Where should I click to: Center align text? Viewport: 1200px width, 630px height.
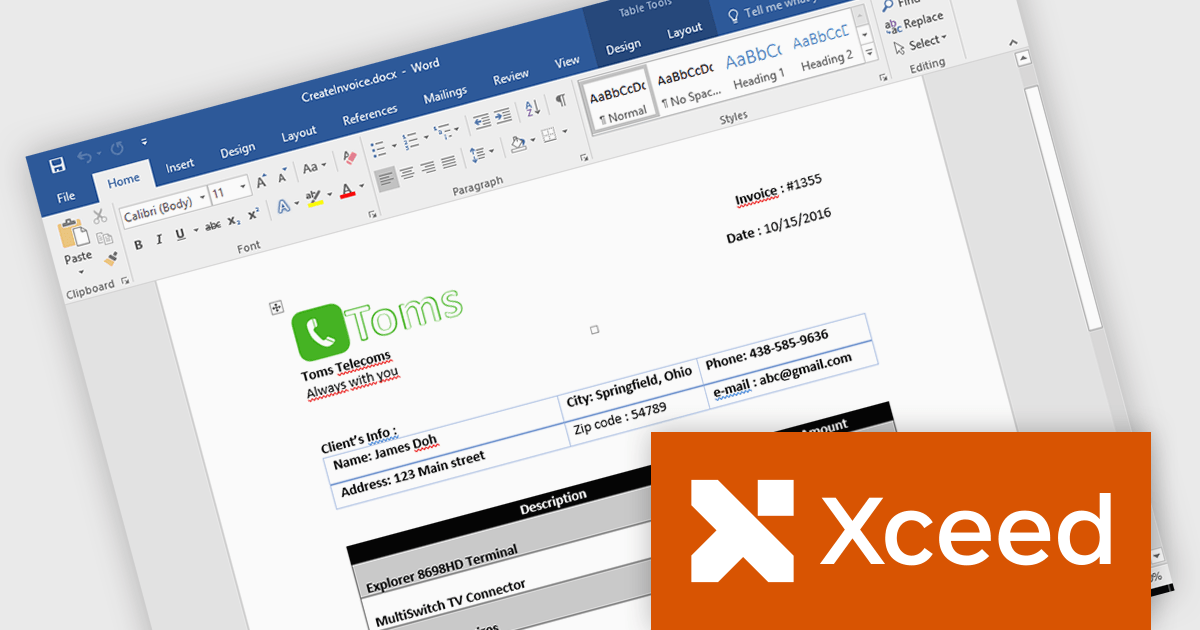coord(407,171)
